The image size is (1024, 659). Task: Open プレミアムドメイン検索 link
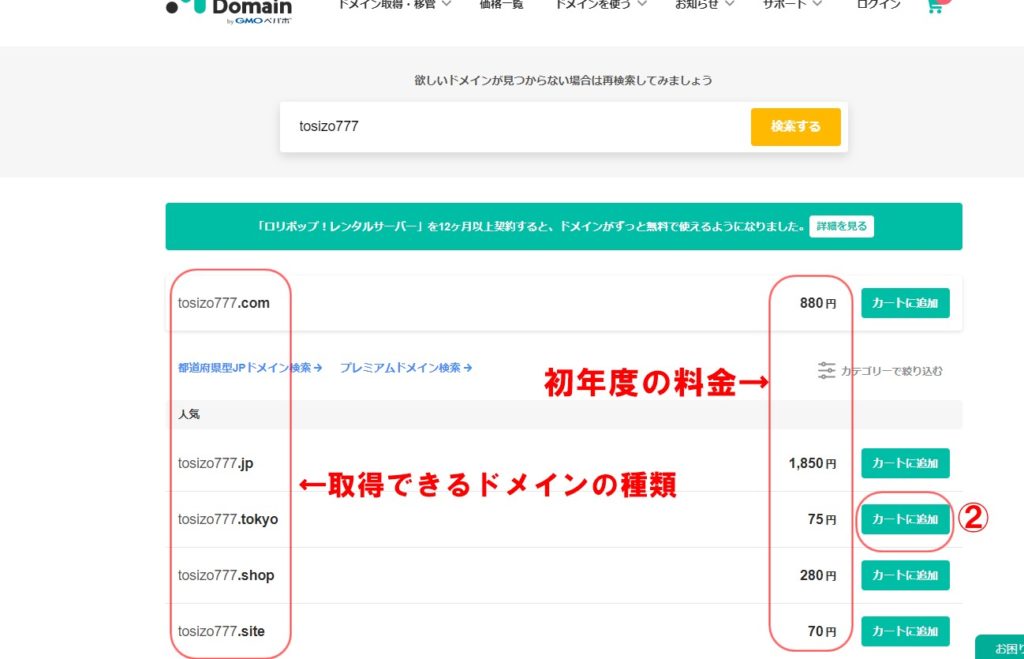click(x=405, y=368)
